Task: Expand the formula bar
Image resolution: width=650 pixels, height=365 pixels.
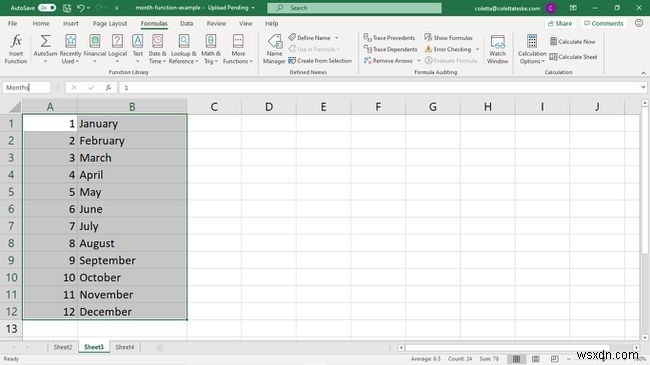Action: 643,87
